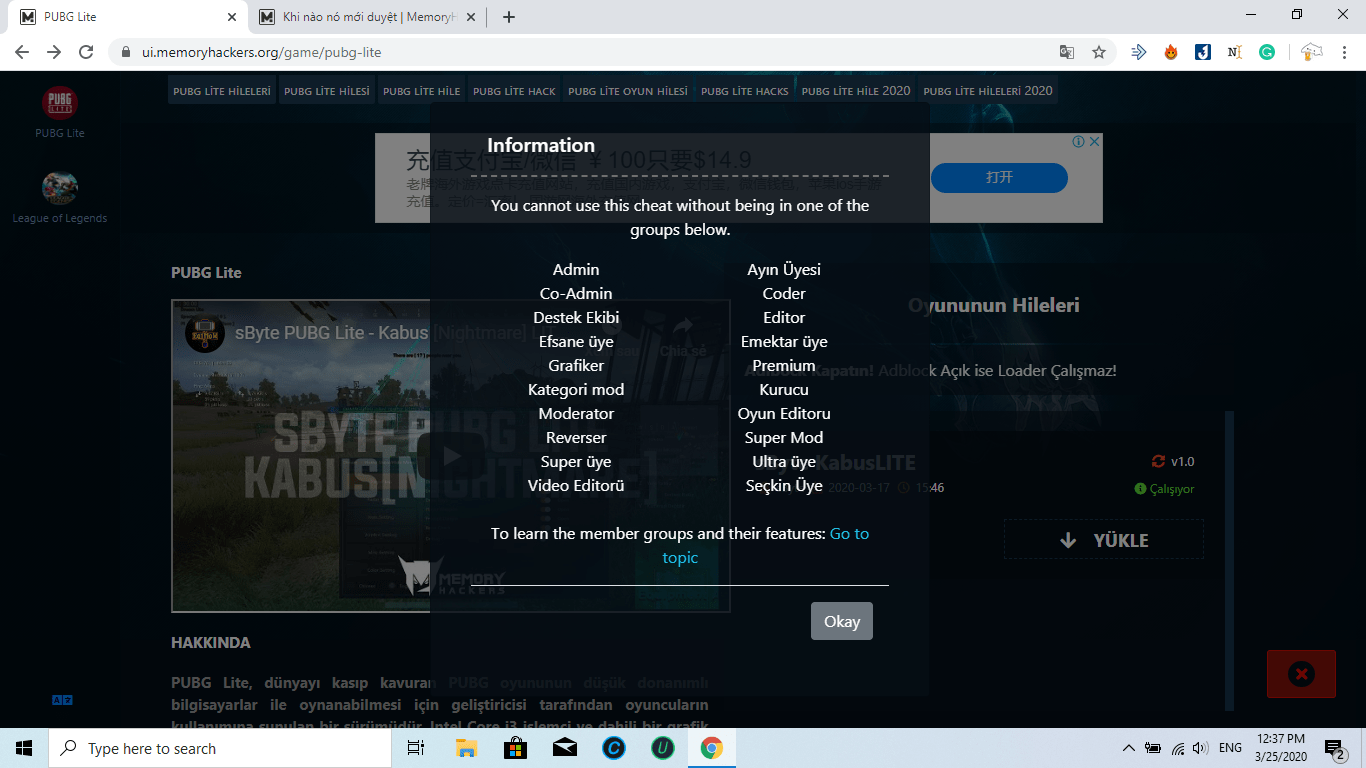Image resolution: width=1366 pixels, height=768 pixels.
Task: Open the Grammarly extension icon
Action: 1267,52
